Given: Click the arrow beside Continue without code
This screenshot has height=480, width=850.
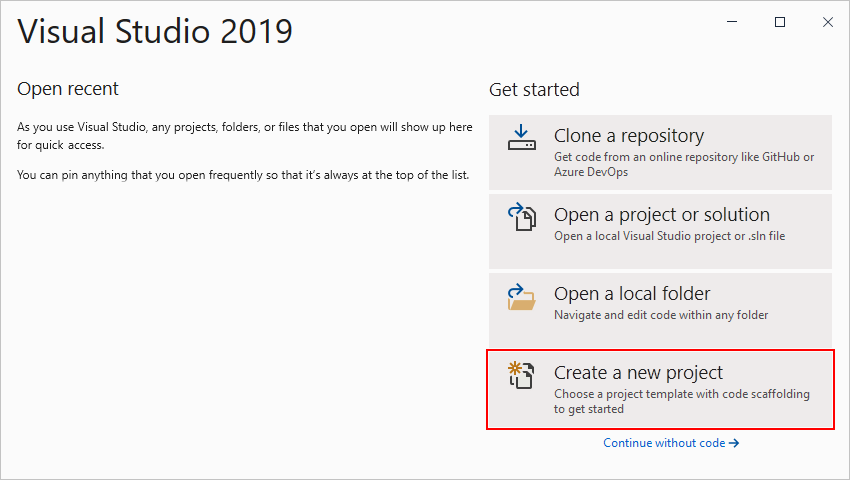Looking at the screenshot, I should (x=734, y=443).
